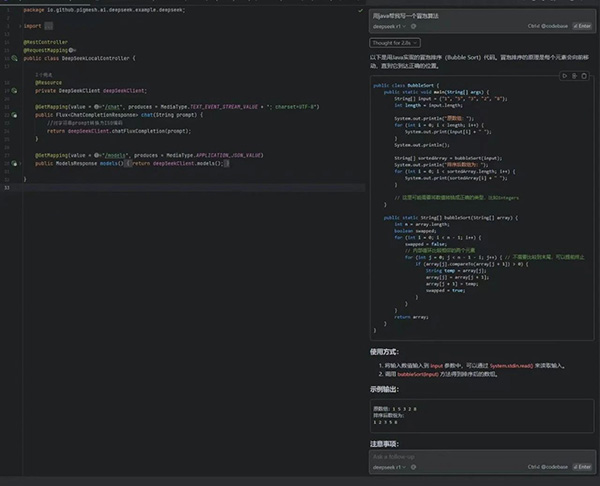Viewport: 600px width, 486px height.
Task: Open the @RequestMapping URL globe dropdown
Action: (72, 50)
